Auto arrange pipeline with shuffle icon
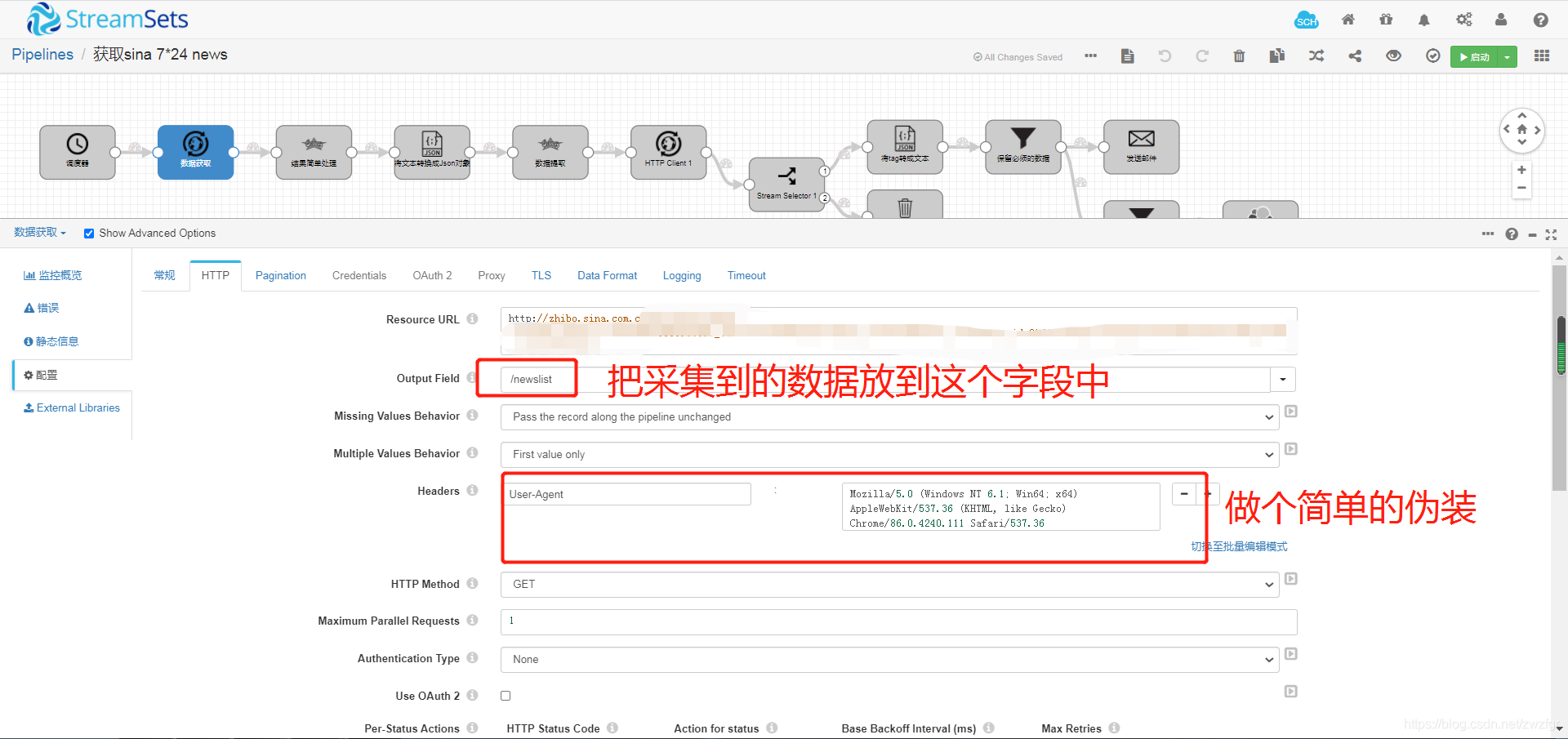The width and height of the screenshot is (1568, 739). click(1316, 56)
